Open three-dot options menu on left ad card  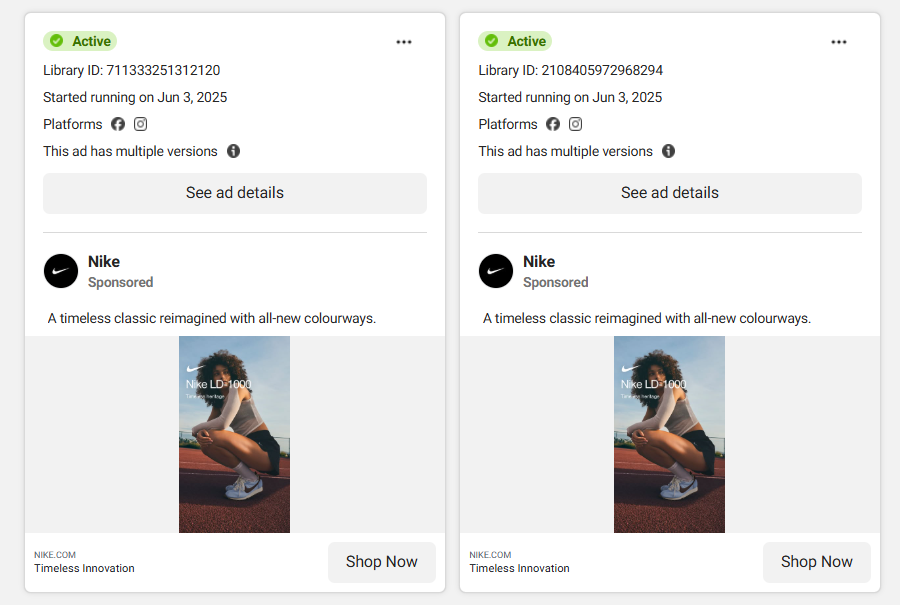pos(404,42)
